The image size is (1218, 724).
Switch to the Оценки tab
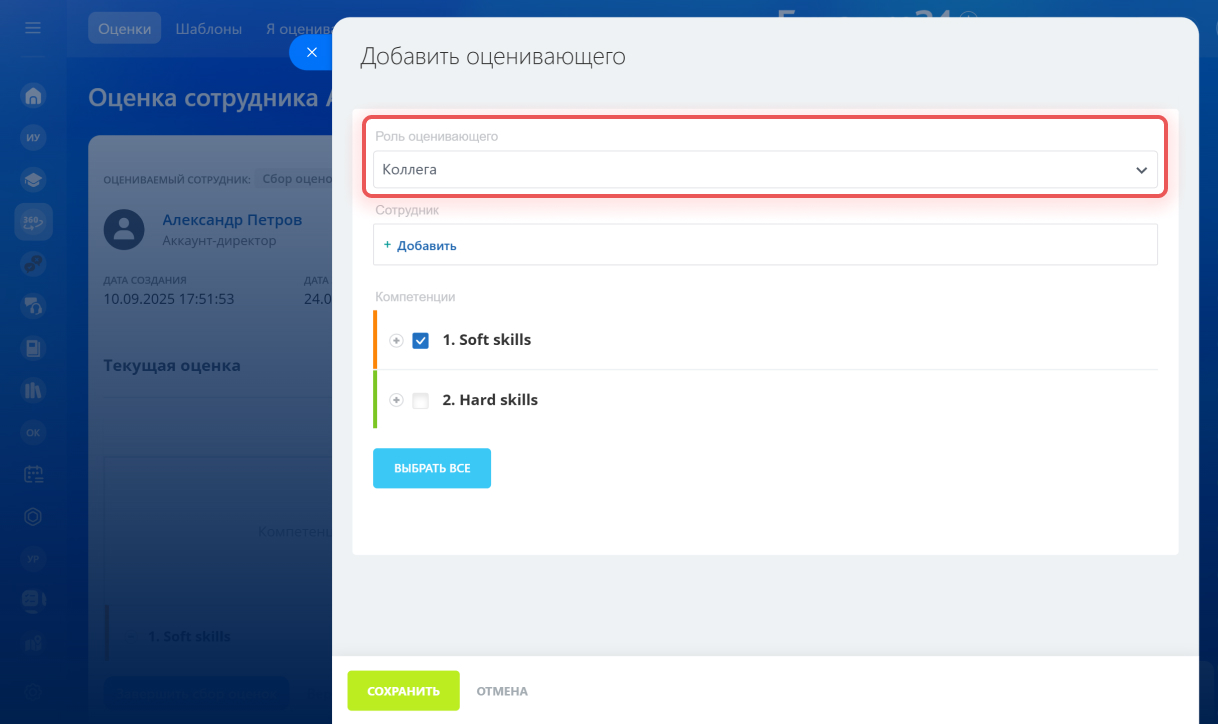[124, 29]
